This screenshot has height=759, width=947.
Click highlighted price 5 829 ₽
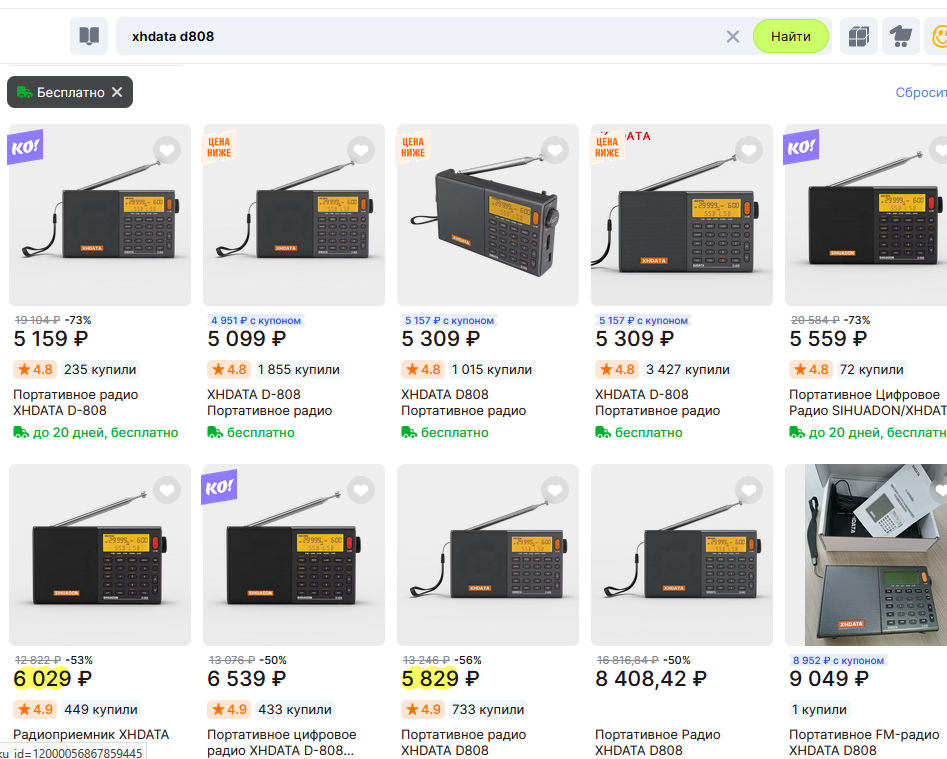coord(440,679)
